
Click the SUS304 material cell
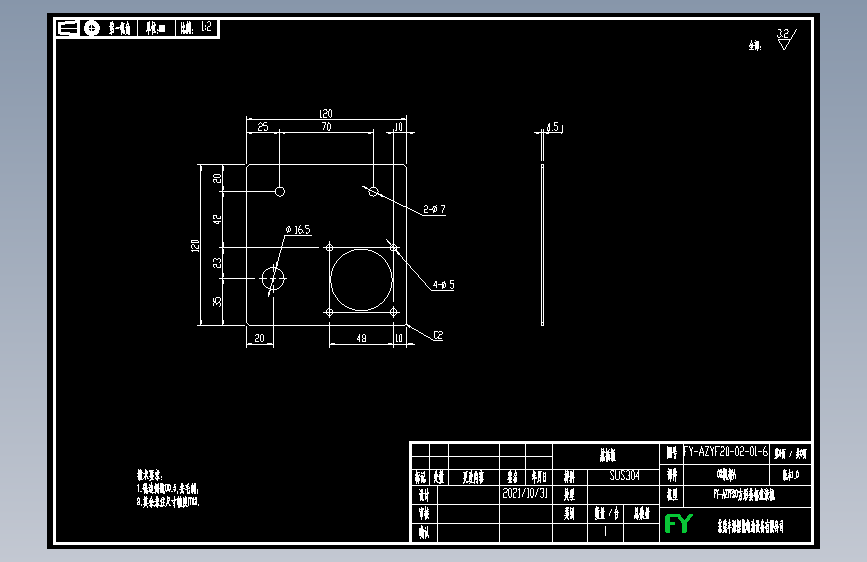624,475
